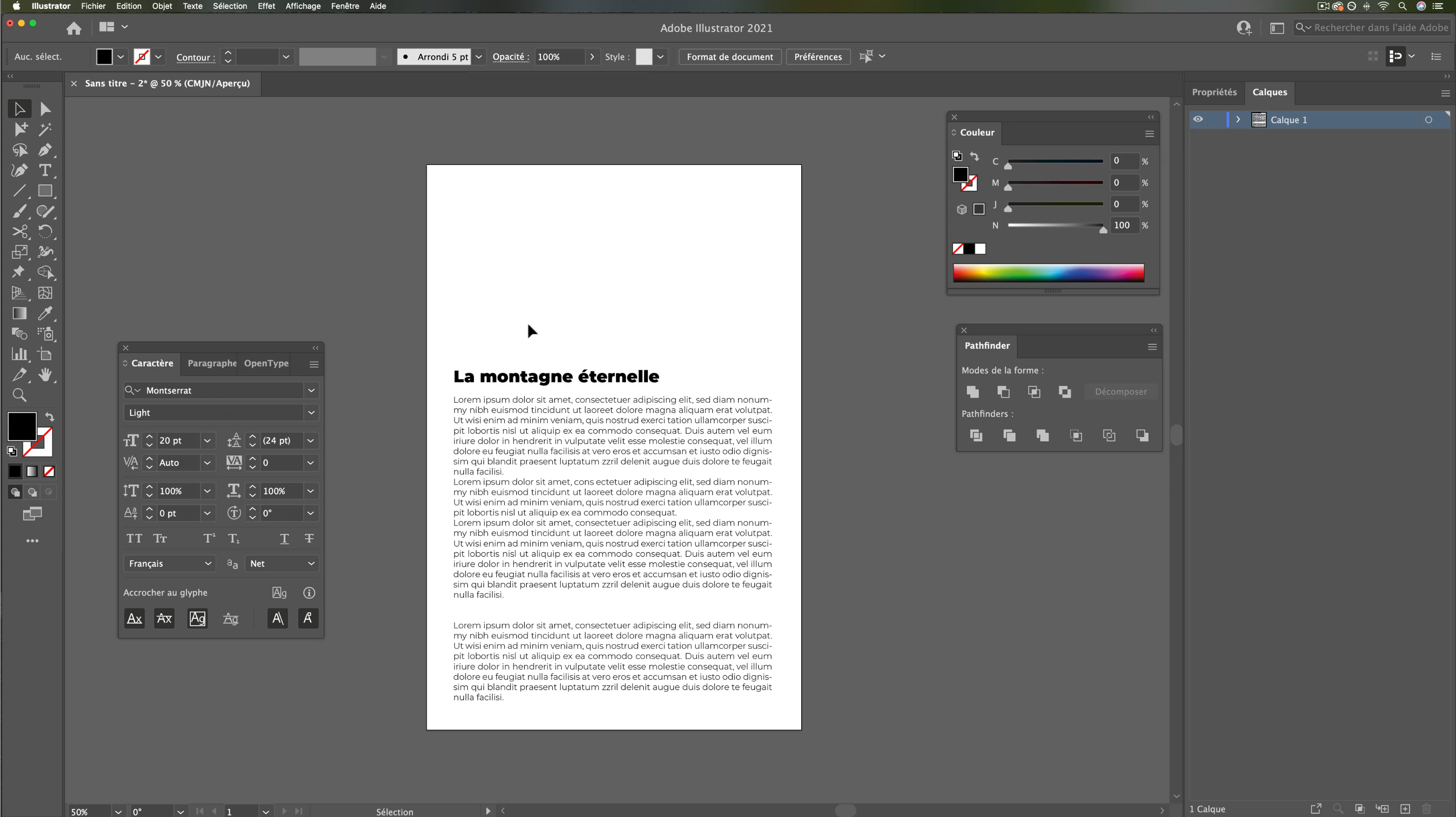Image resolution: width=1456 pixels, height=817 pixels.
Task: Apply underline formatting to text
Action: pos(284,539)
